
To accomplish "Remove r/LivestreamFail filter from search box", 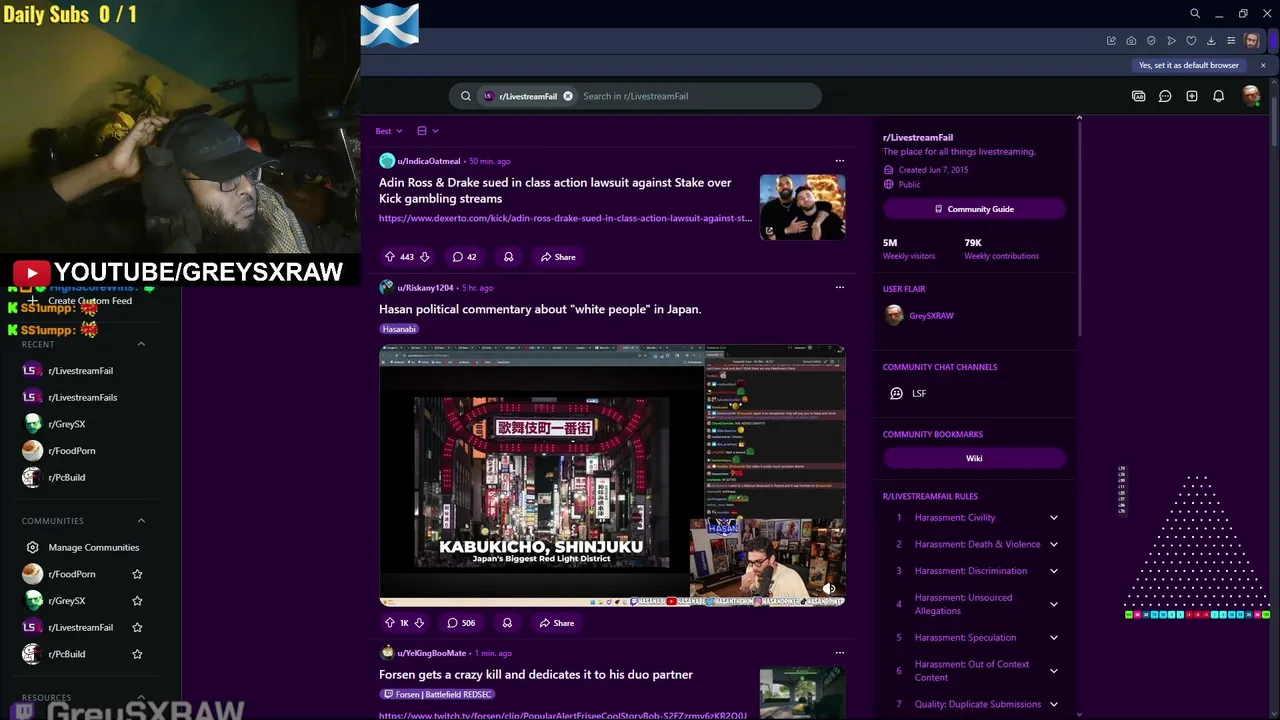I will [568, 96].
